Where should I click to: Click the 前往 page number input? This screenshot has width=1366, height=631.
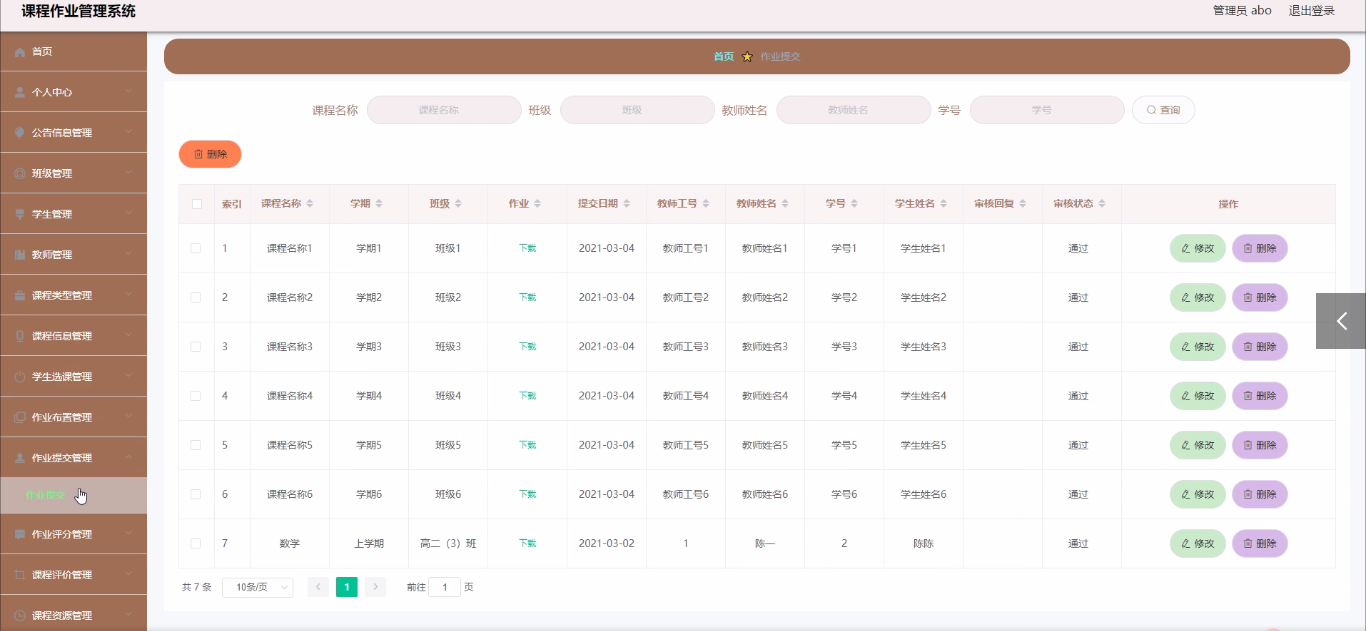click(444, 587)
